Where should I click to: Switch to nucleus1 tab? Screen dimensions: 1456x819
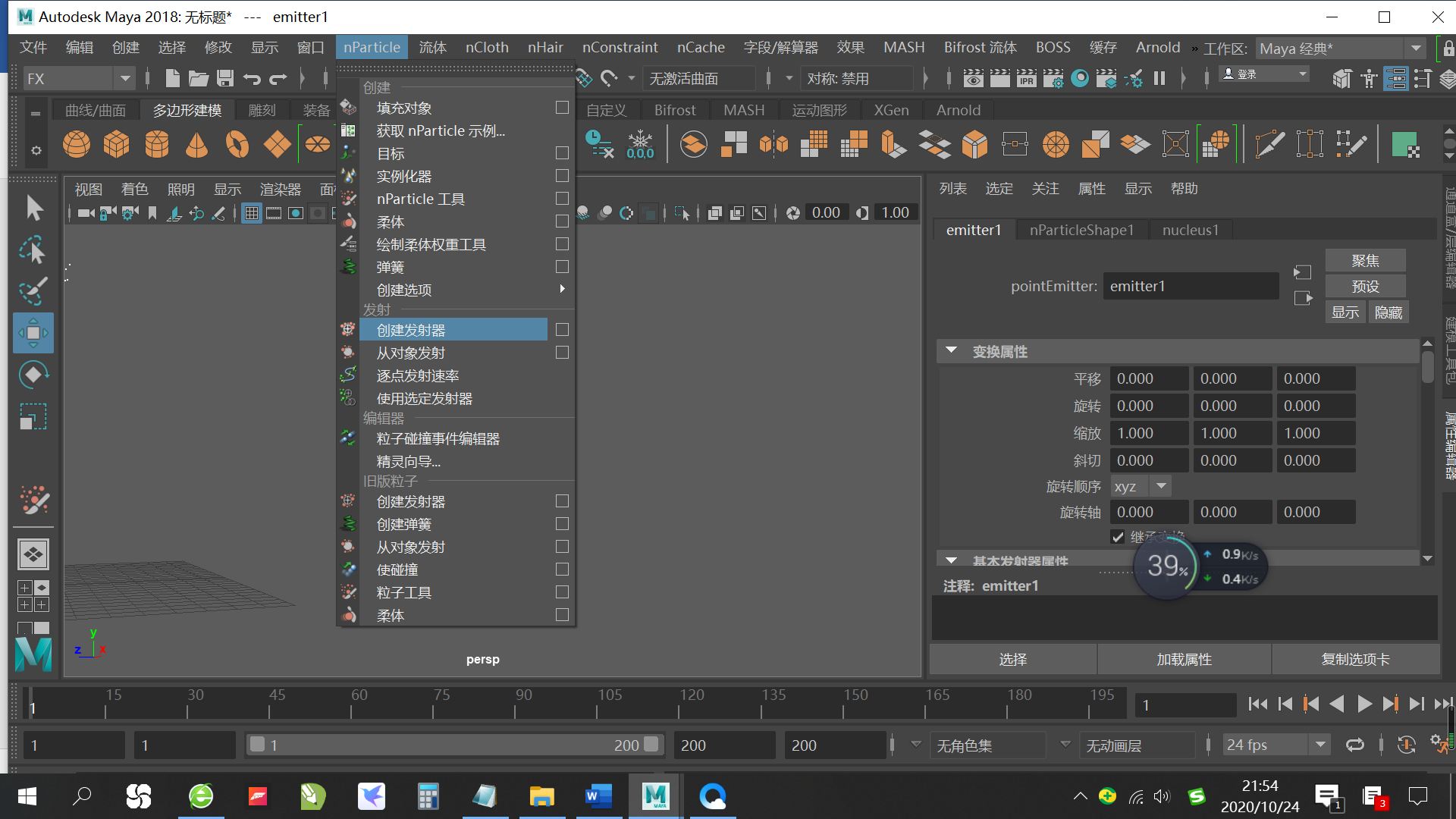tap(1191, 230)
